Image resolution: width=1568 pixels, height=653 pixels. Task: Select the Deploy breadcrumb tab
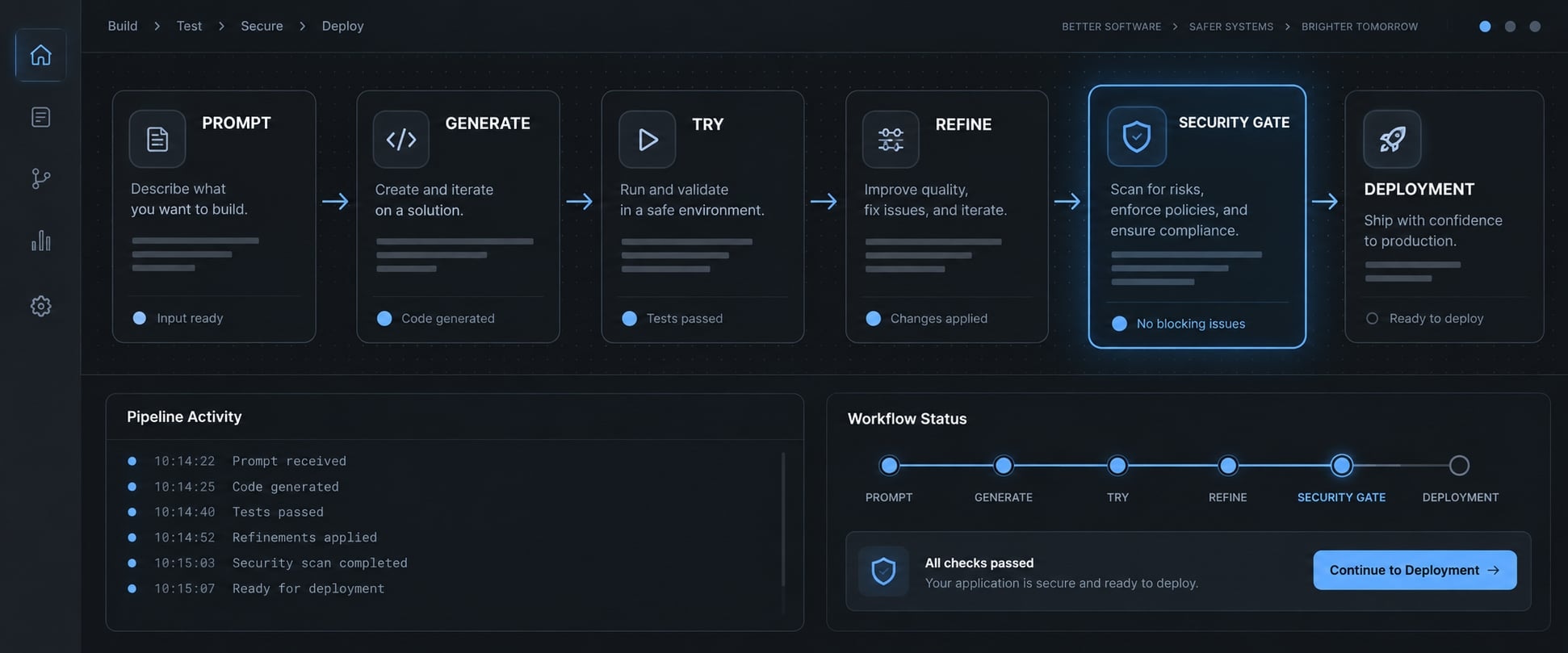pyautogui.click(x=342, y=26)
